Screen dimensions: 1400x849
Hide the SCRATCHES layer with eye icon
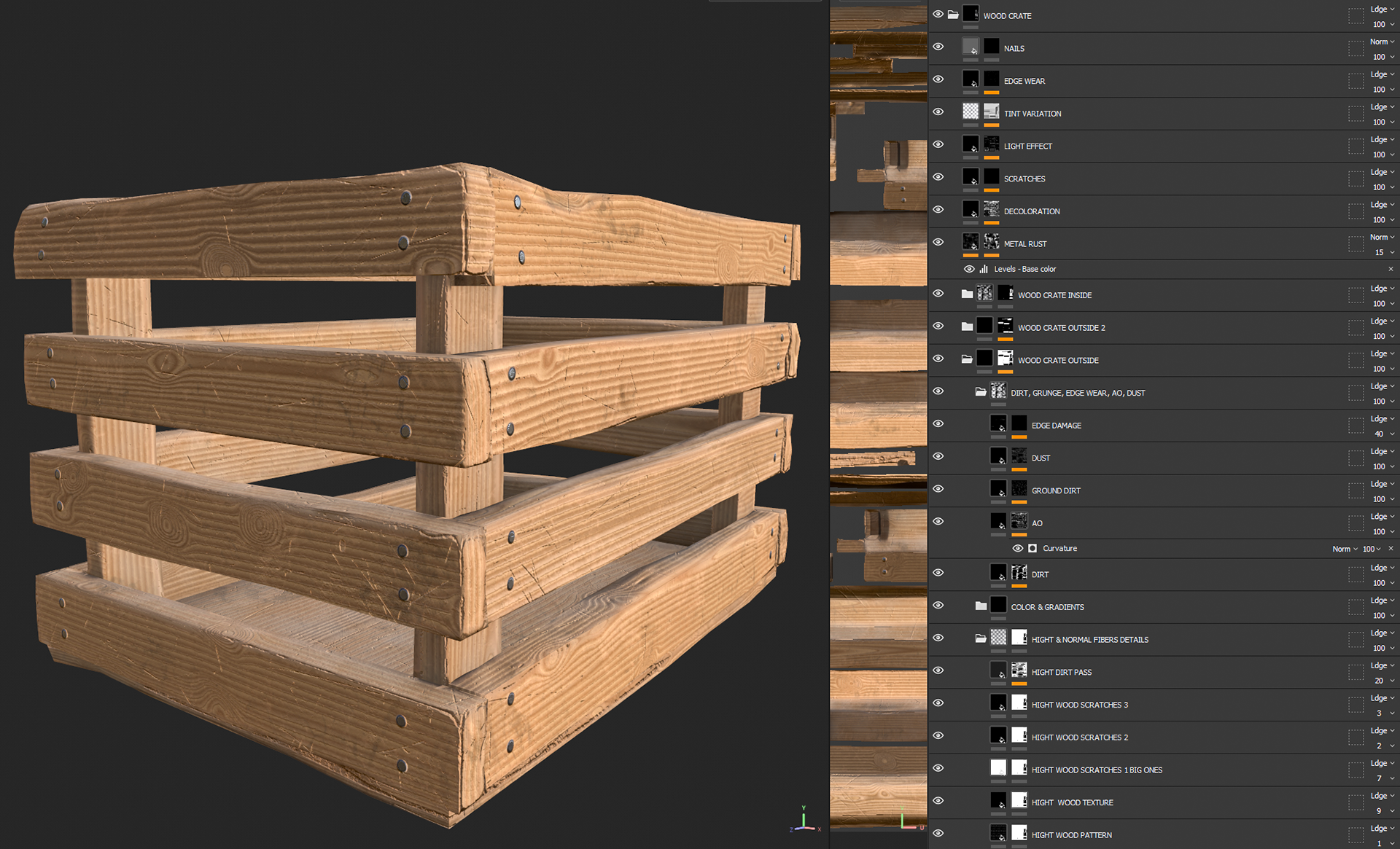938,177
